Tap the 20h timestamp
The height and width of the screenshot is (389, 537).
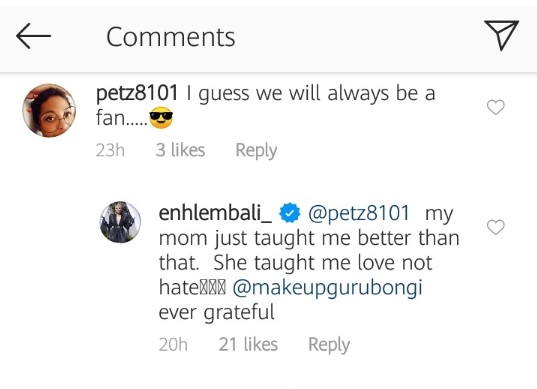[173, 344]
